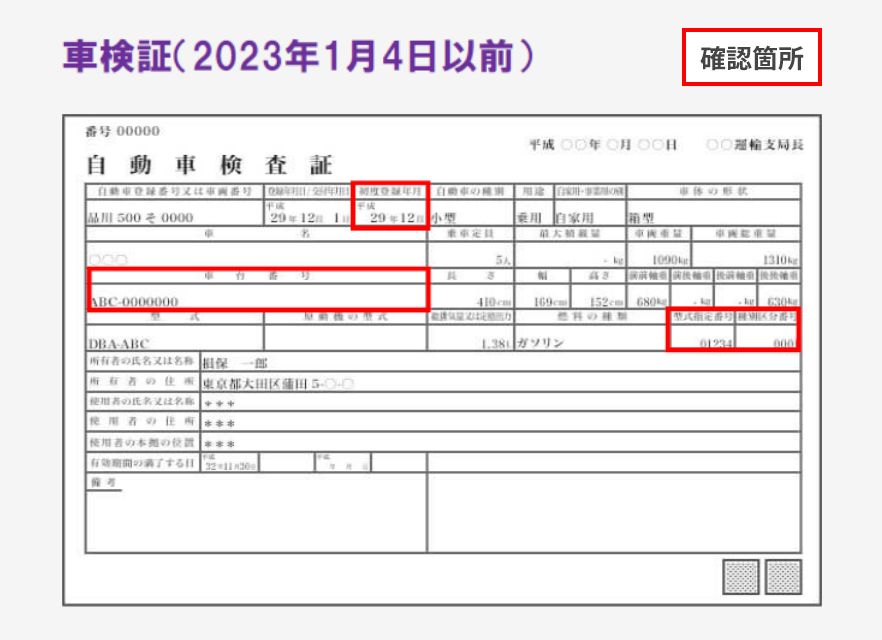Viewport: 882px width, 640px height.
Task: Select the highlighted 車台番号 ABC-0000000 box
Action: pos(257,288)
